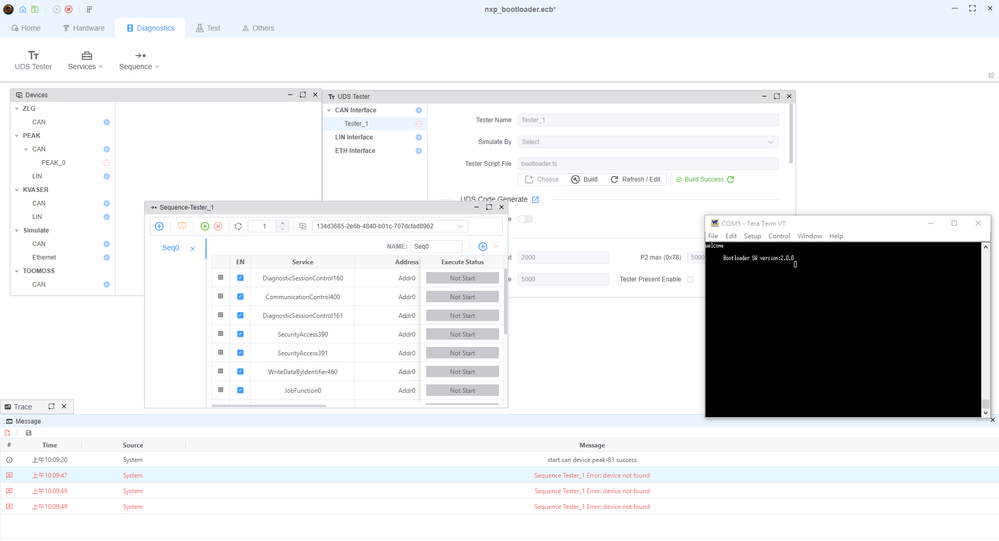Screen dimensions: 999x541
Task: Add a TOOMOSS CAN device
Action: pos(106,285)
